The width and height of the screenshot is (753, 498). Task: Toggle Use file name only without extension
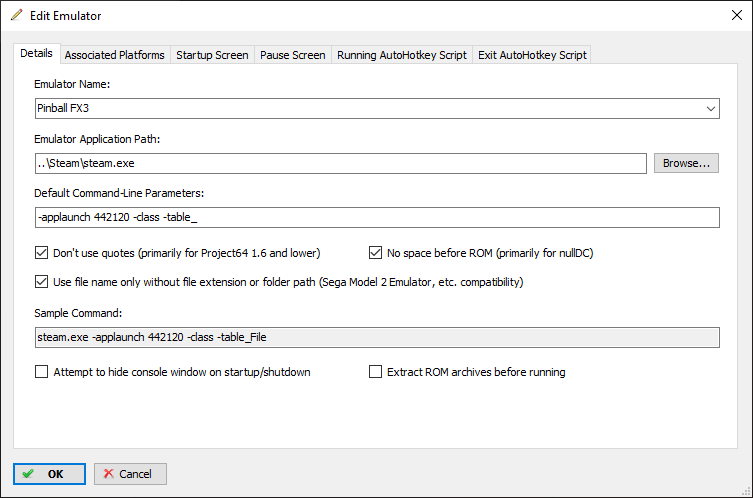pos(42,281)
